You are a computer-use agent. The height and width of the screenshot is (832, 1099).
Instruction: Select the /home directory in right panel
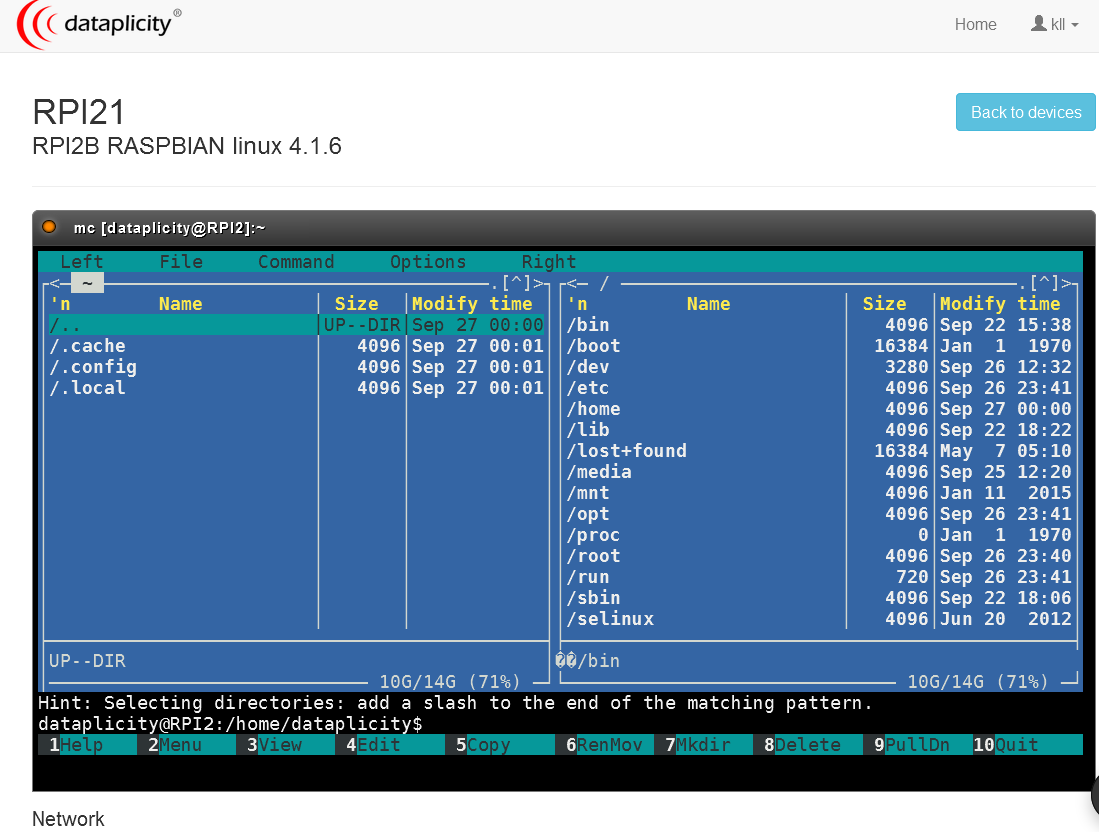point(594,409)
